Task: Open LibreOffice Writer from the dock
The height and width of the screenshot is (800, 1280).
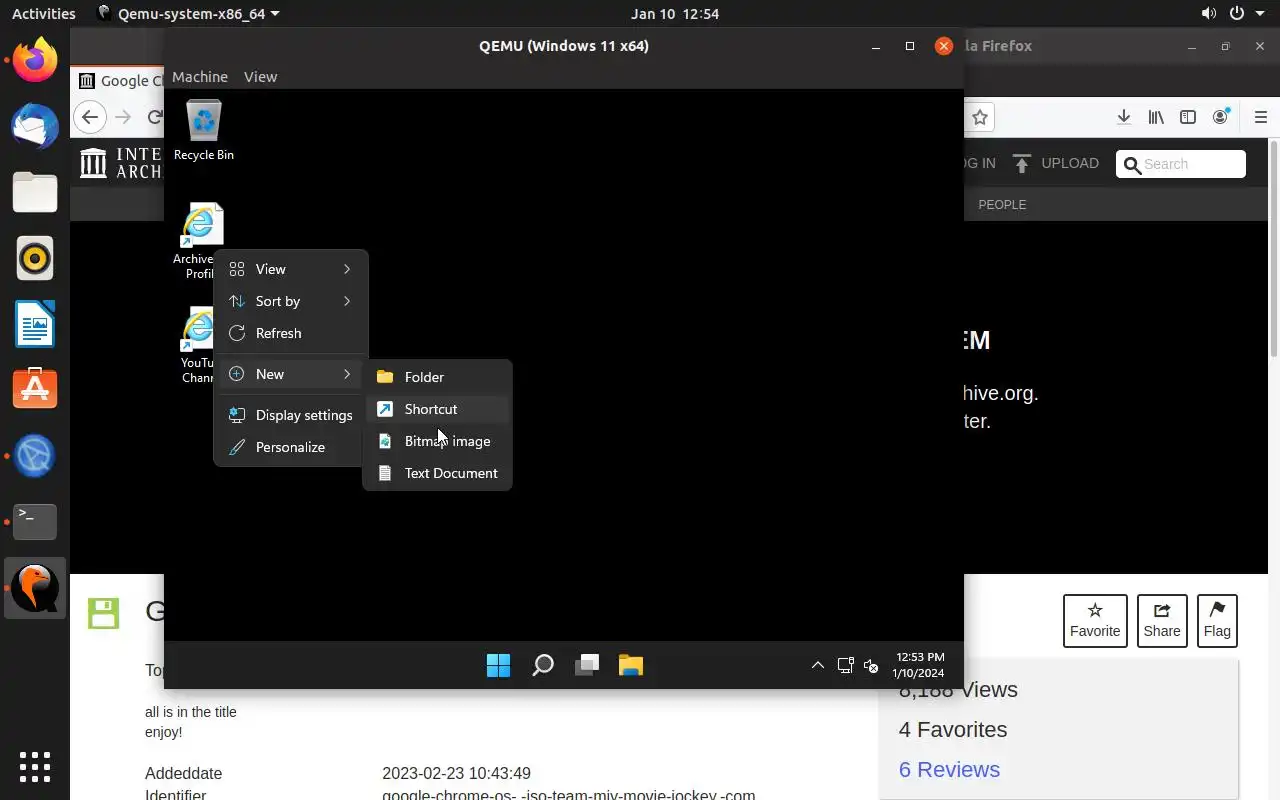Action: 35,325
